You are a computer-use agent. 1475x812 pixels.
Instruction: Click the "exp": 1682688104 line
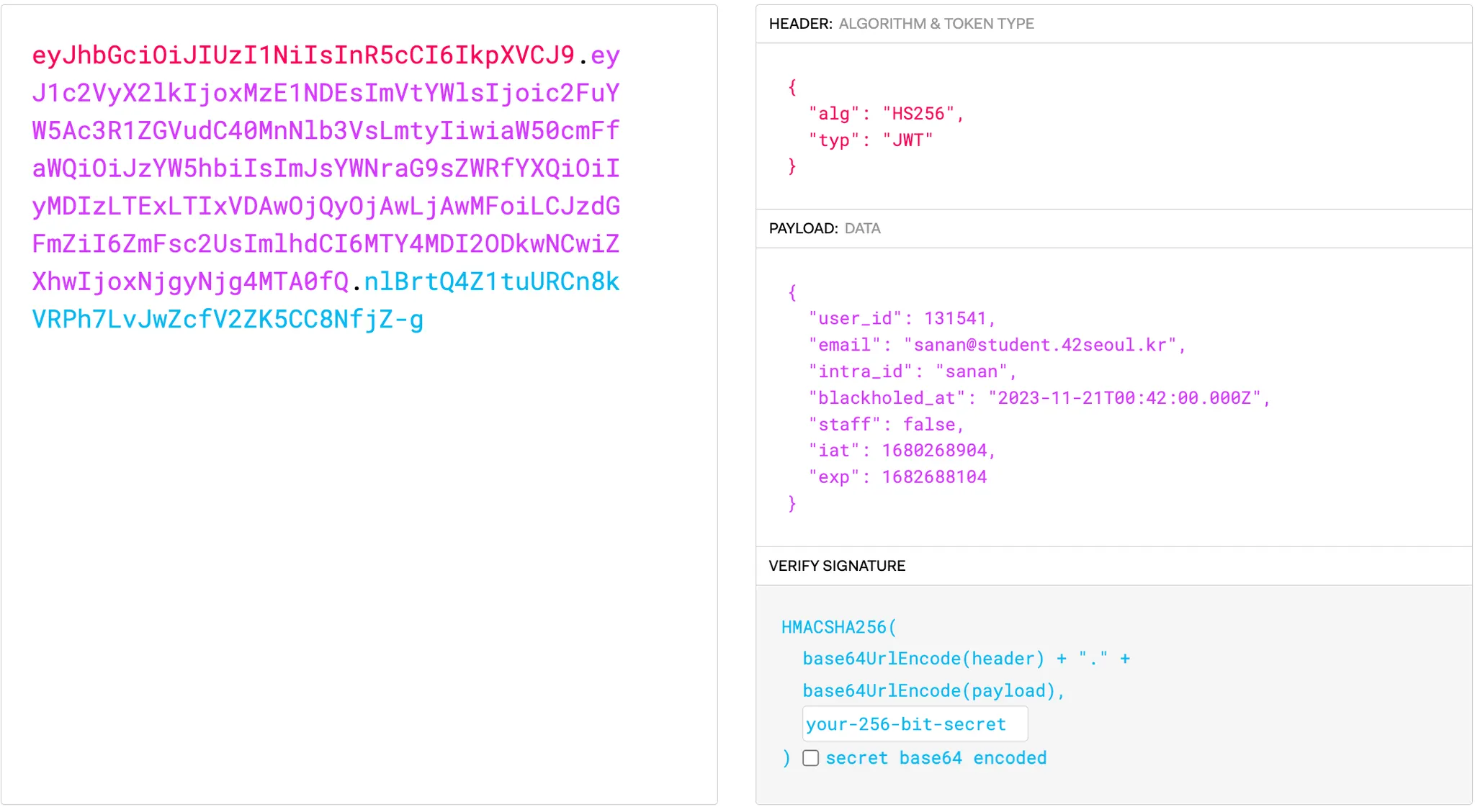point(897,477)
